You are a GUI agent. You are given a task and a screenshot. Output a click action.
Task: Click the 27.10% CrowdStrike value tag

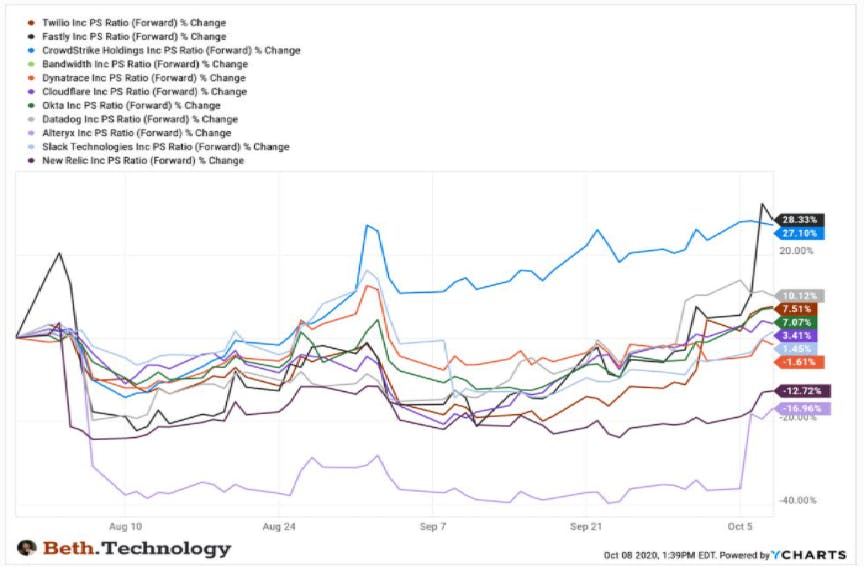pos(800,234)
